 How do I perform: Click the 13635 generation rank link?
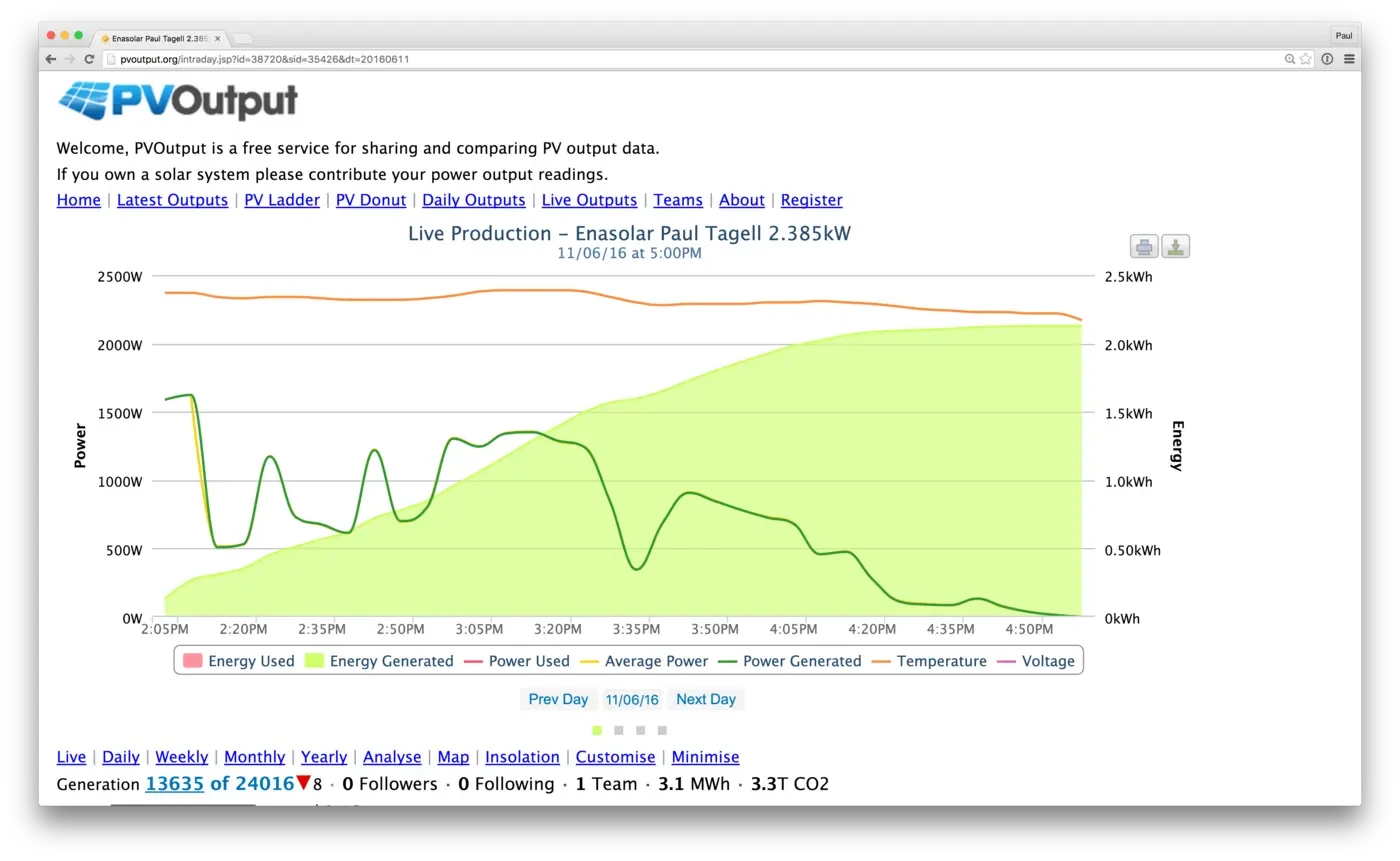[175, 784]
